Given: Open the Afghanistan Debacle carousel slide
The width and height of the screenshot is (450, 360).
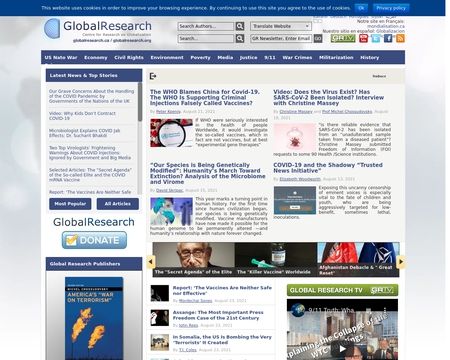Looking at the screenshot, I should point(358,260).
